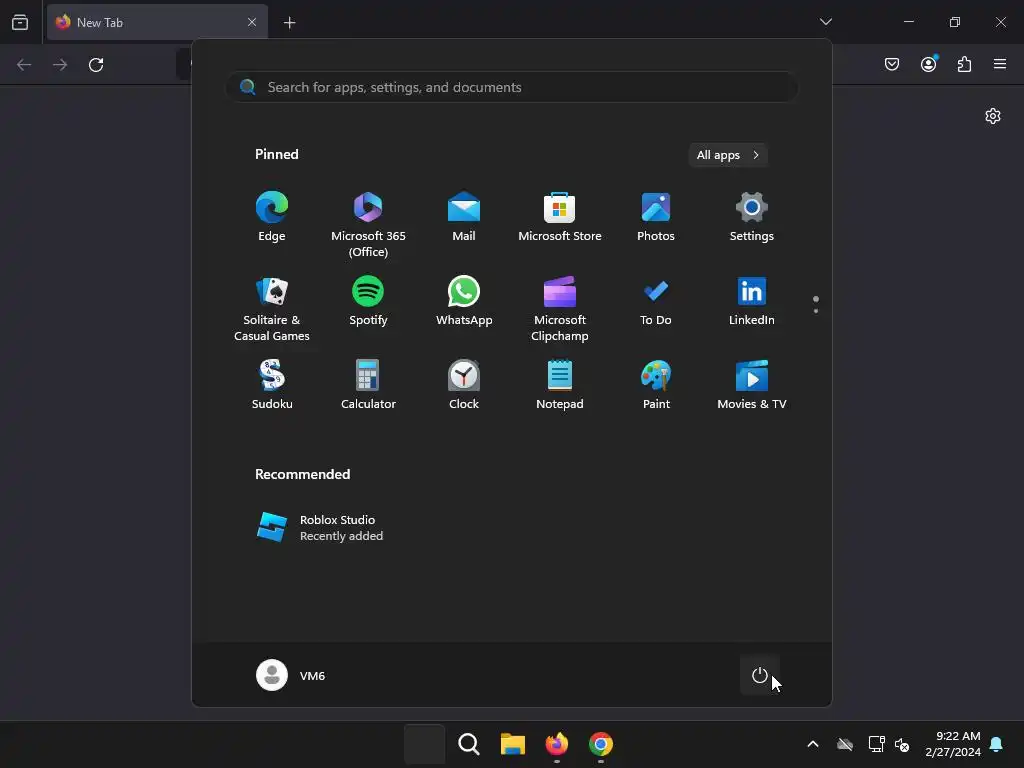Open the Mail app

click(x=464, y=217)
